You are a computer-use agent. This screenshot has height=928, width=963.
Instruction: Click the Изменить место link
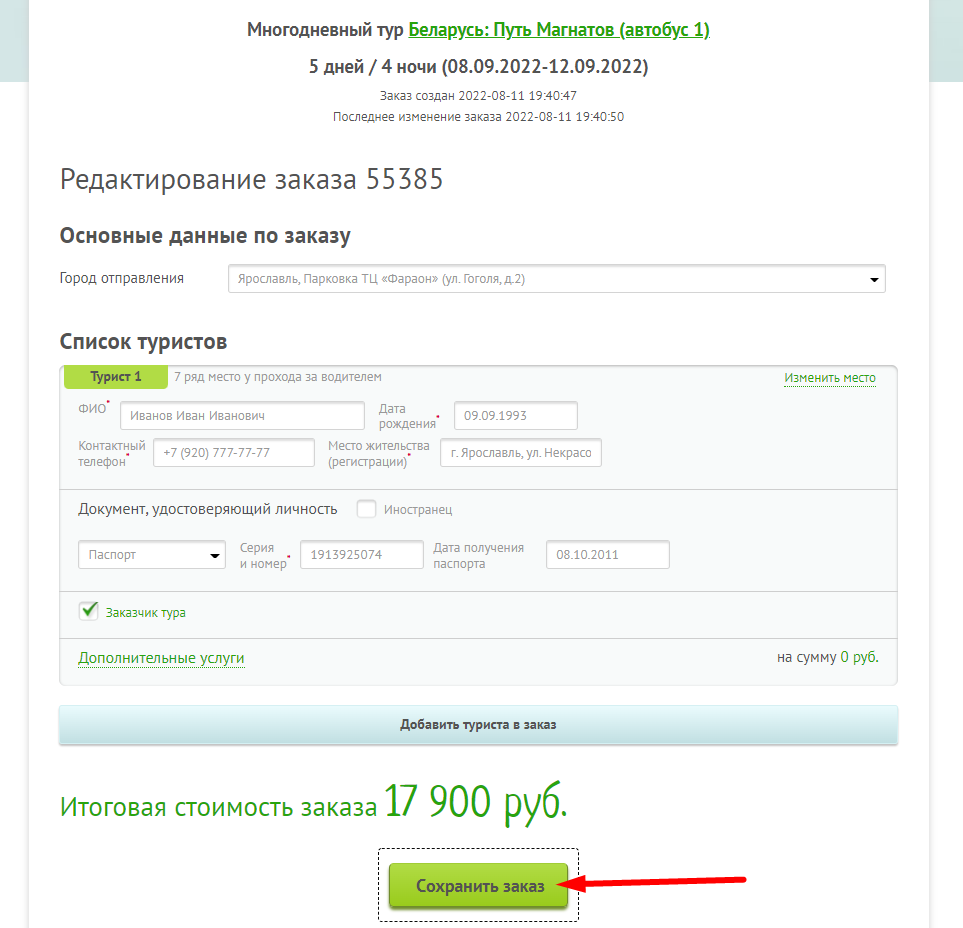coord(830,378)
